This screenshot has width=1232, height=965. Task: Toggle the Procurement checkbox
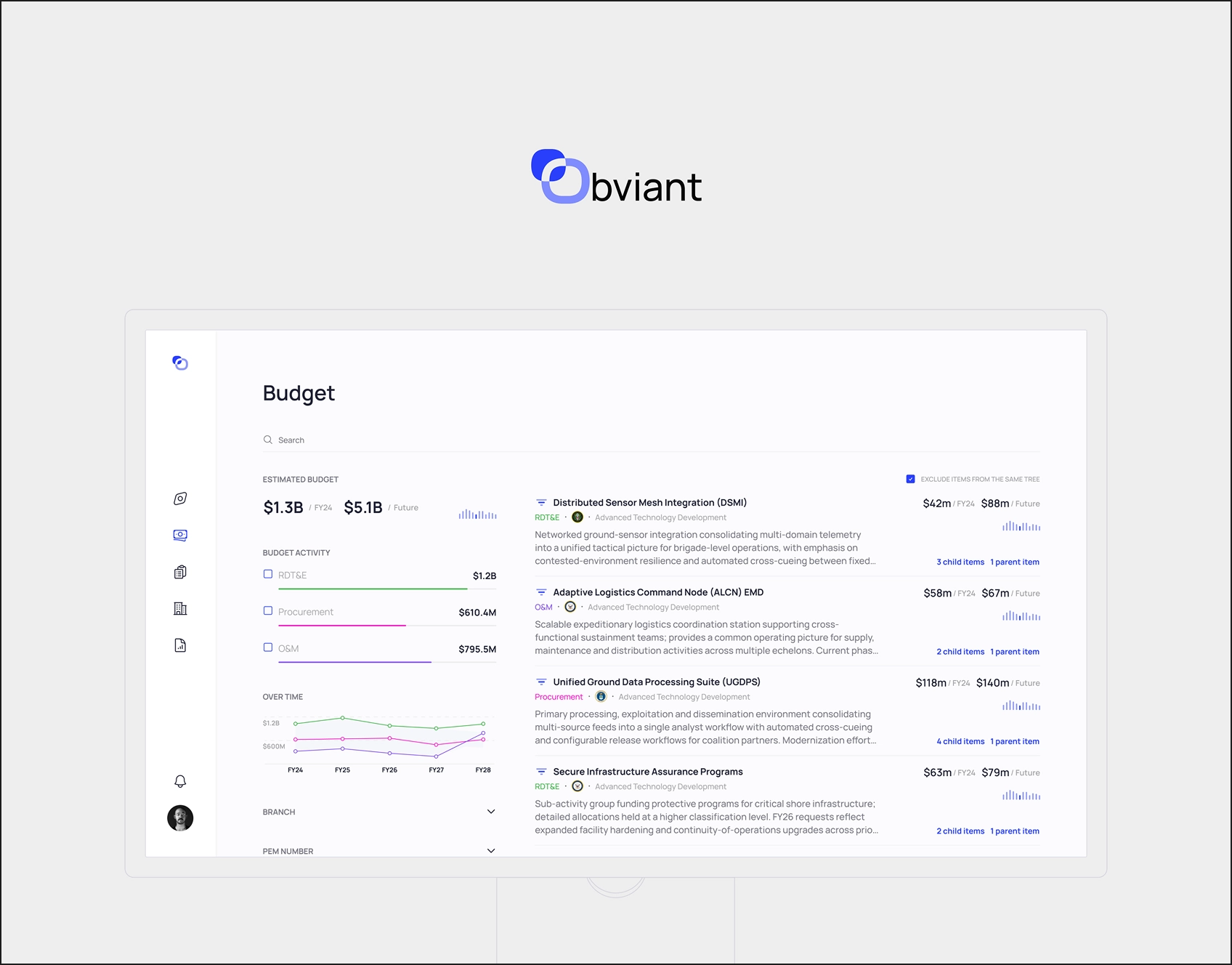(268, 611)
